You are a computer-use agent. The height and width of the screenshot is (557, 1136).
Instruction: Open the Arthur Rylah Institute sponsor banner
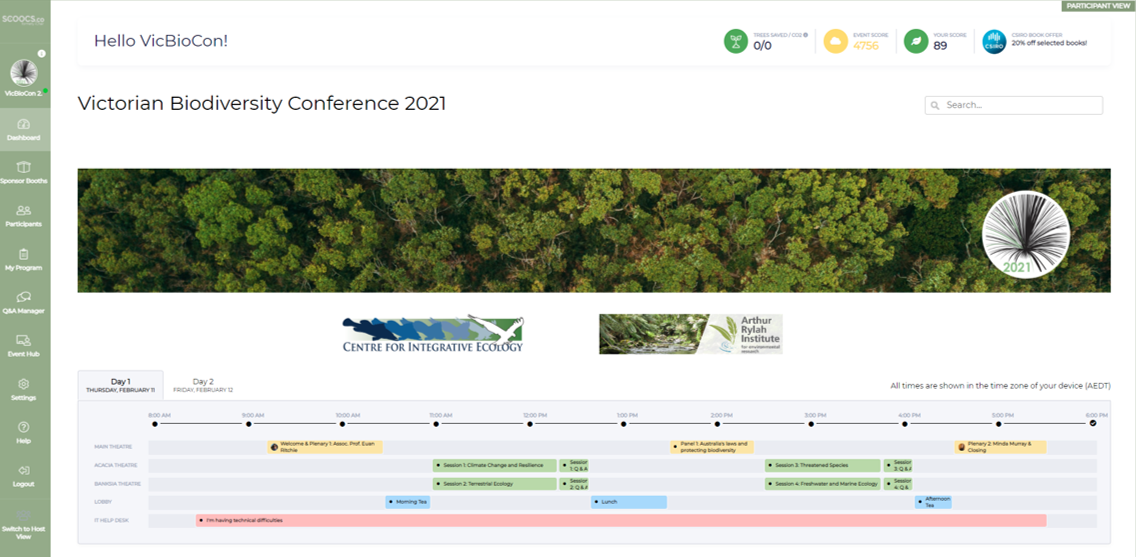tap(690, 334)
